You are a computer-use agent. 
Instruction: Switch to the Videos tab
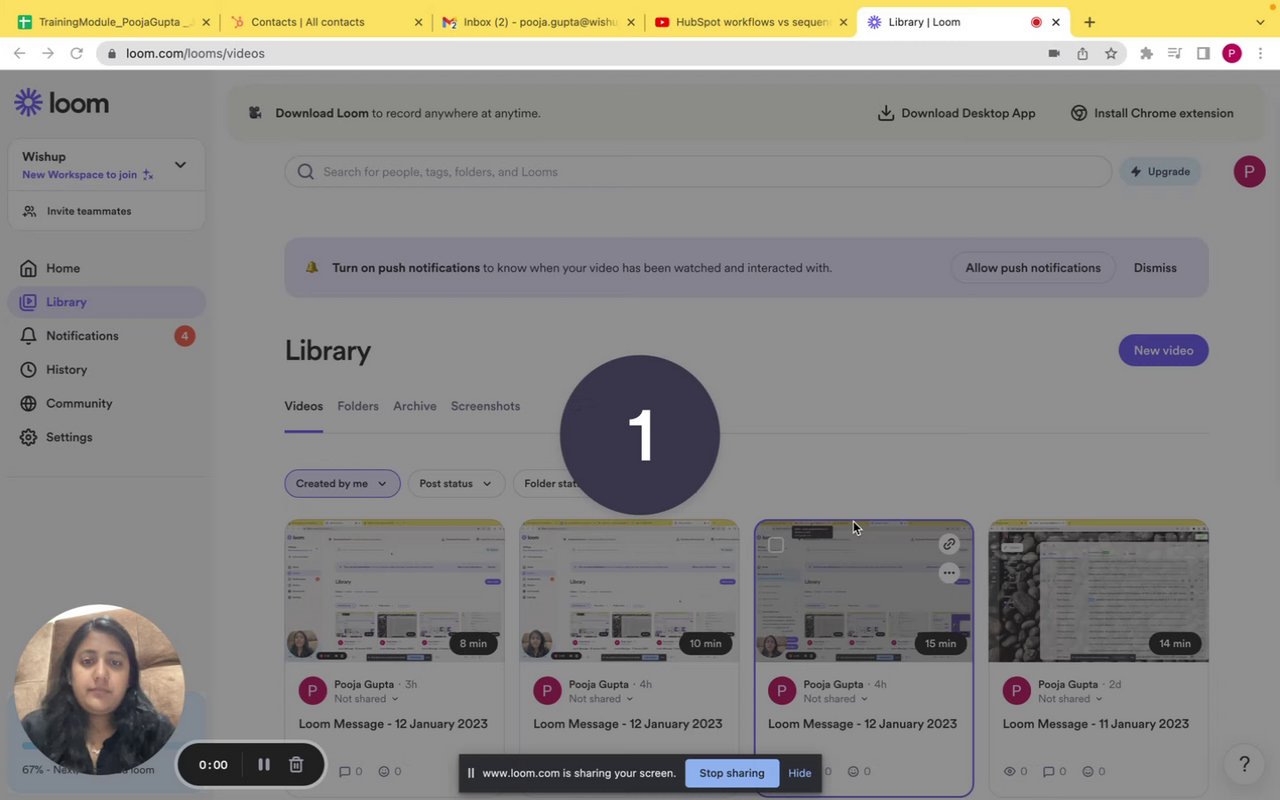(x=303, y=406)
